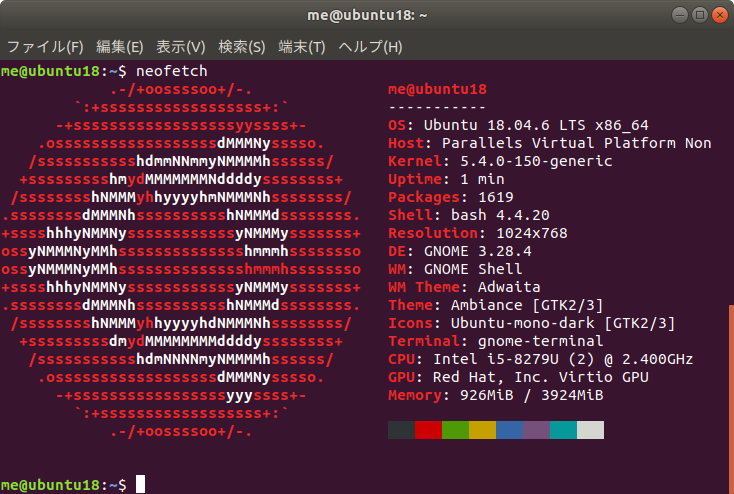Click the bottom 'me@ubuntu18:~$' prompt

64,485
